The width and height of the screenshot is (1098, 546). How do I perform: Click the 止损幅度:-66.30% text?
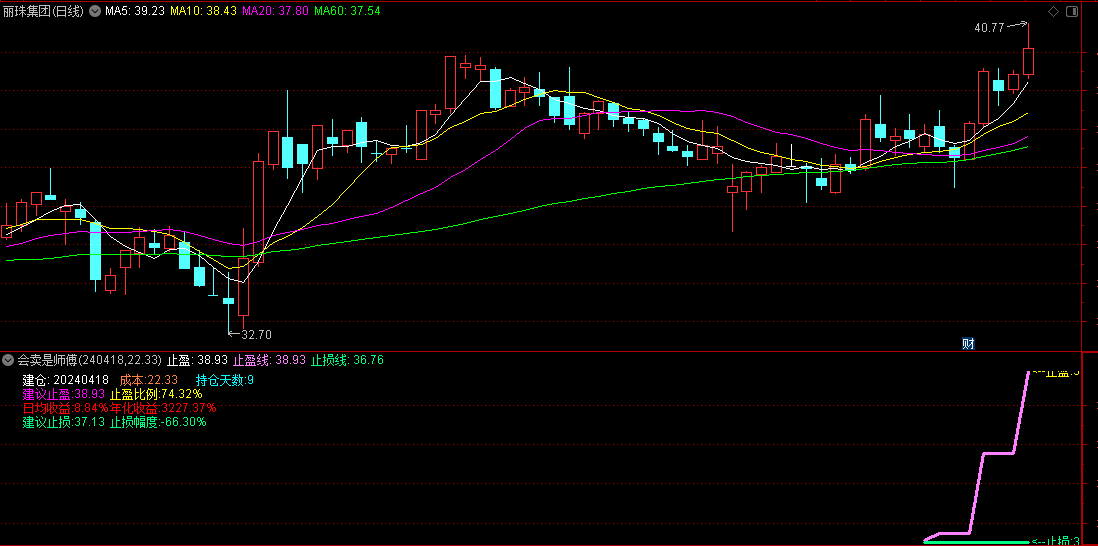click(158, 422)
